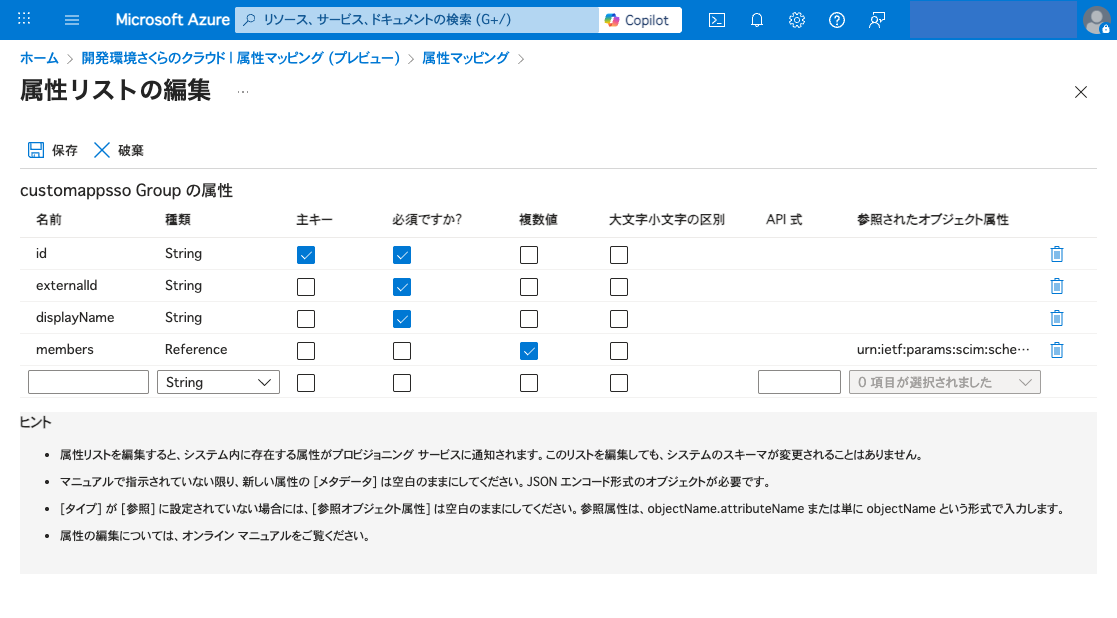1117x618 pixels.
Task: Open the help question mark icon
Action: [x=837, y=20]
